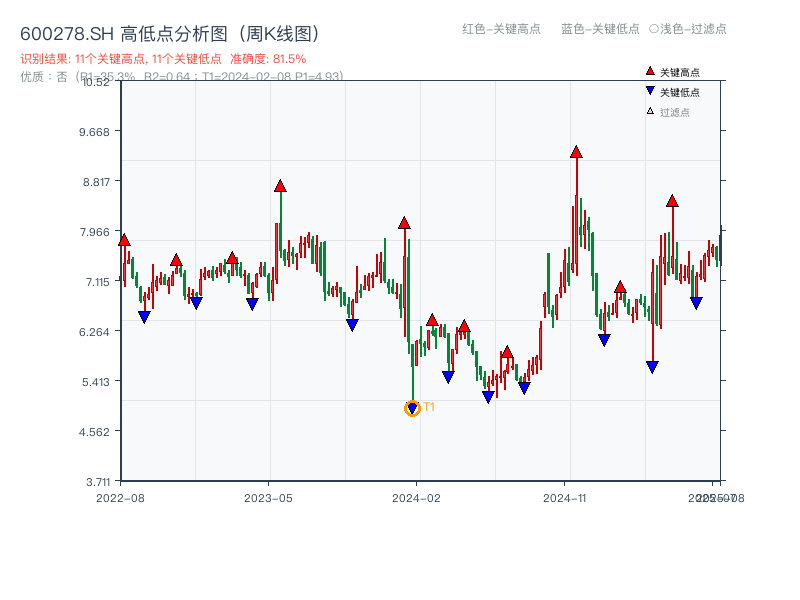The image size is (800, 600).
Task: Click the T1 label next to the orange circle
Action: [x=429, y=407]
